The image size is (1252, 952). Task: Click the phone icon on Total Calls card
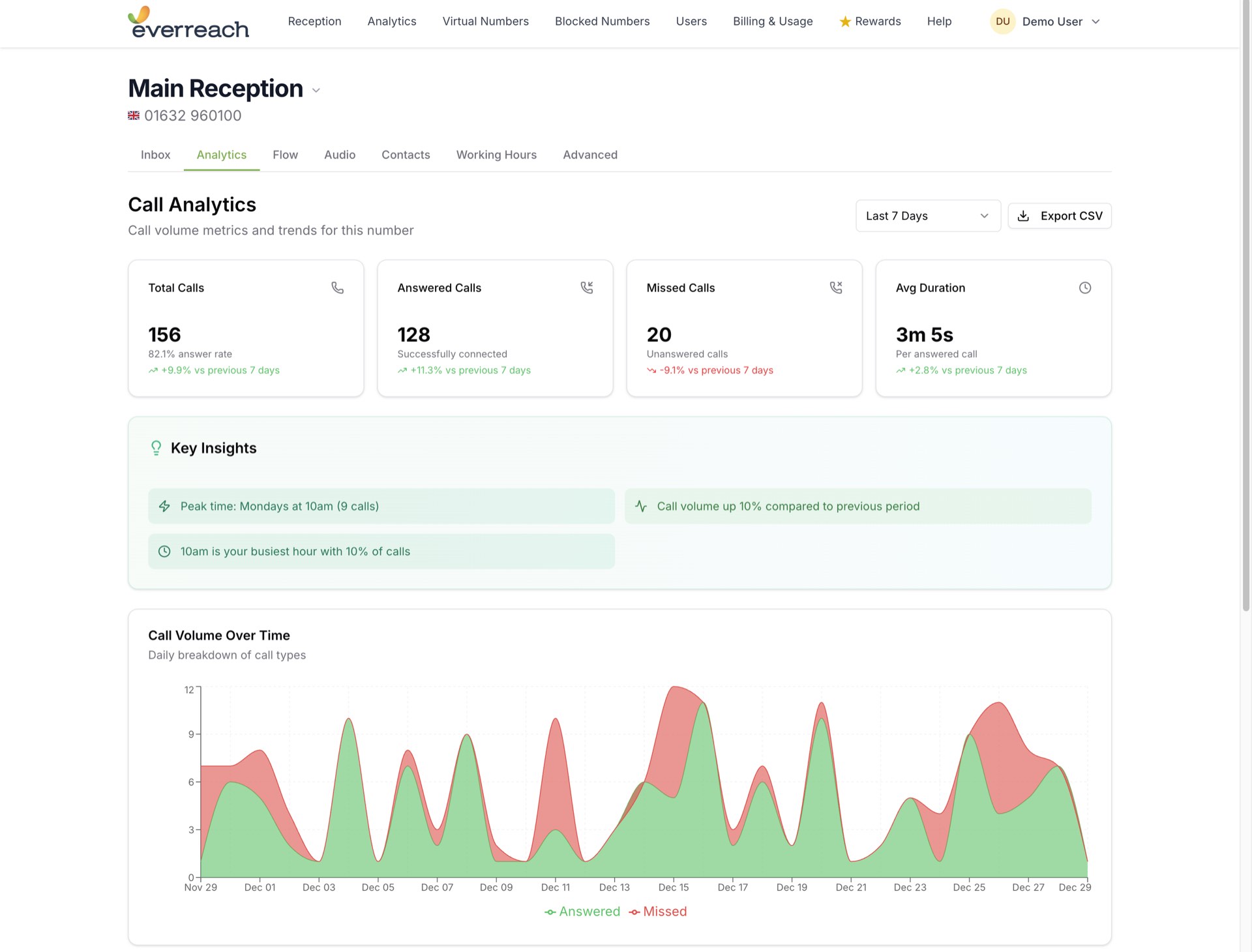pyautogui.click(x=338, y=287)
